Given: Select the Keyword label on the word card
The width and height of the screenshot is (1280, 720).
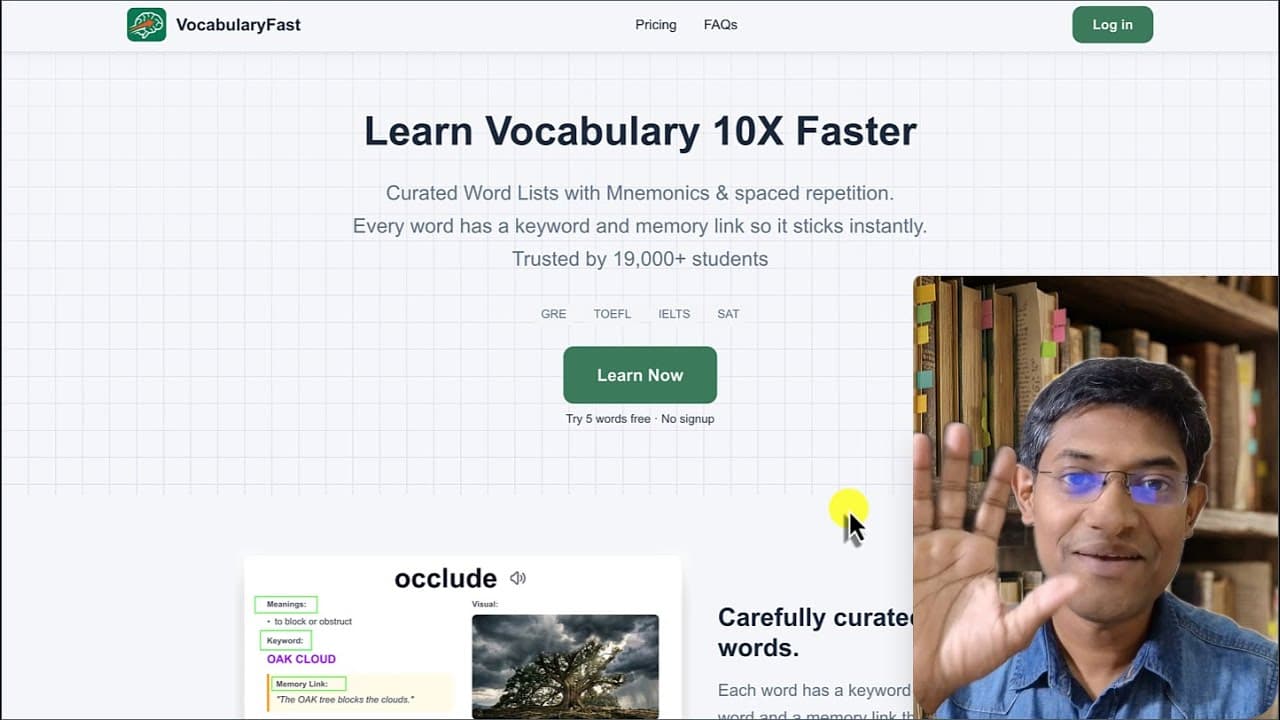Looking at the screenshot, I should click(285, 640).
